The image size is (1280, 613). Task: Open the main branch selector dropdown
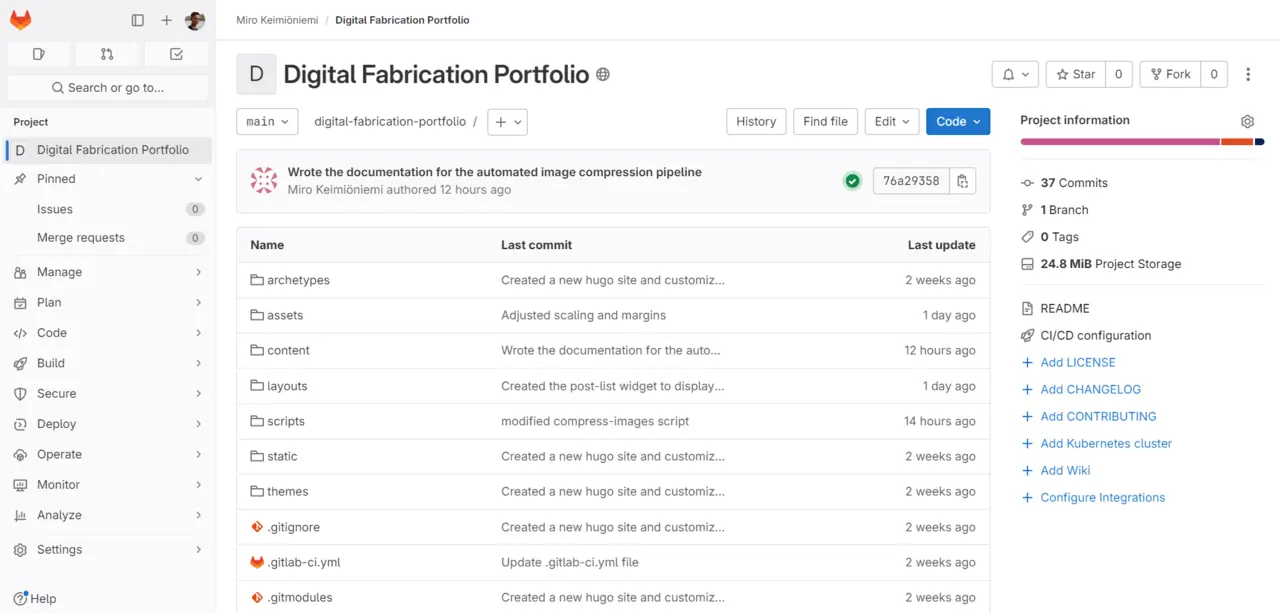point(267,121)
